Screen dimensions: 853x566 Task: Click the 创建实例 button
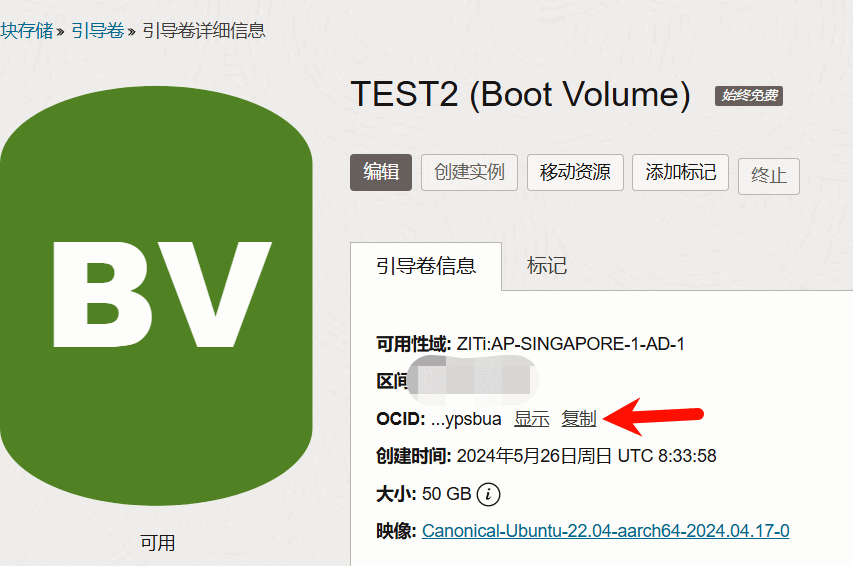pyautogui.click(x=469, y=172)
